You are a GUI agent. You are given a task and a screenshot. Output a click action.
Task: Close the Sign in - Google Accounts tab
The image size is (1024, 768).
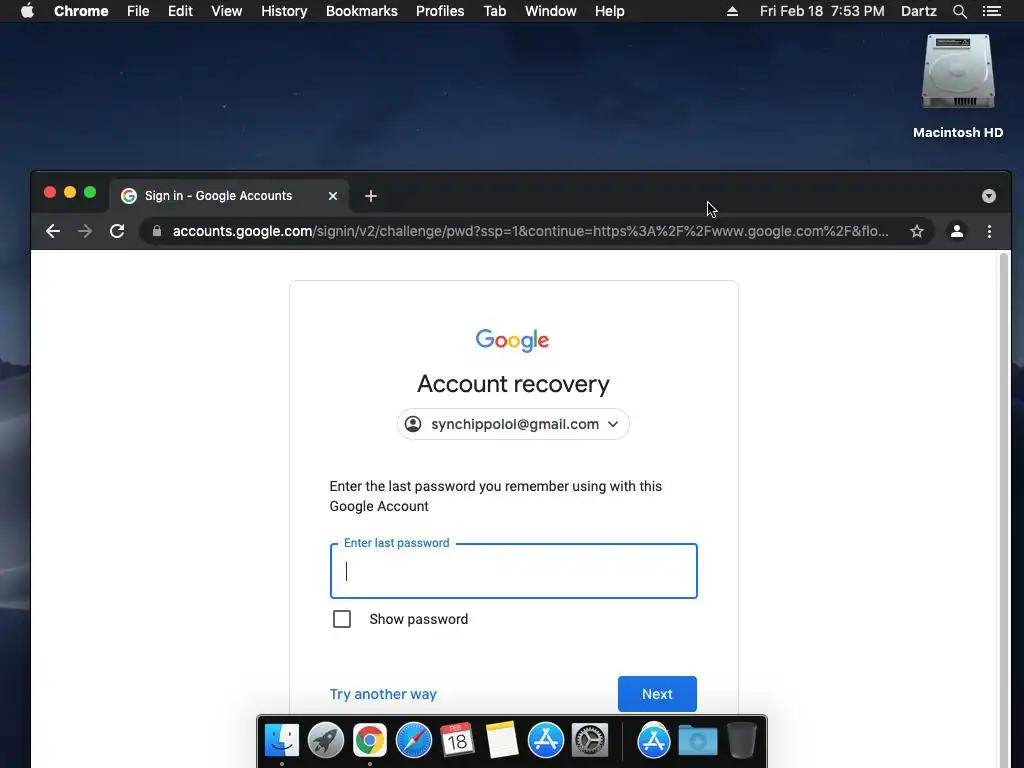pyautogui.click(x=333, y=196)
